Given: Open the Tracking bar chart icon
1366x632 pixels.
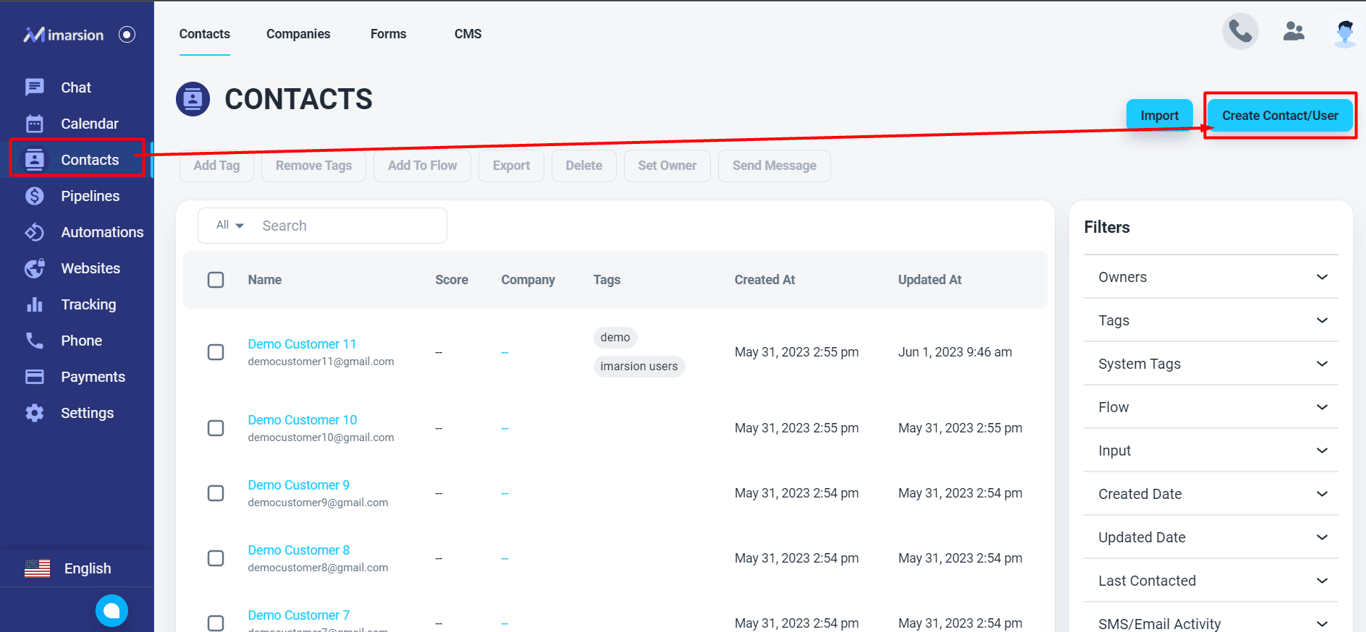Looking at the screenshot, I should click(35, 304).
